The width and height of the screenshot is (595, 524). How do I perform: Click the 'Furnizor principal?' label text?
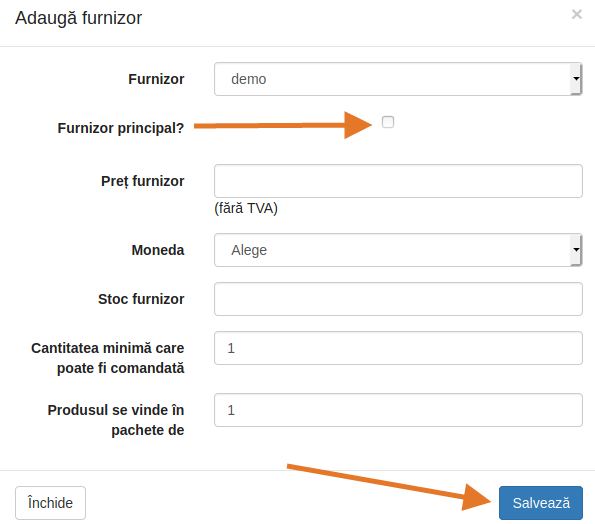(x=121, y=128)
